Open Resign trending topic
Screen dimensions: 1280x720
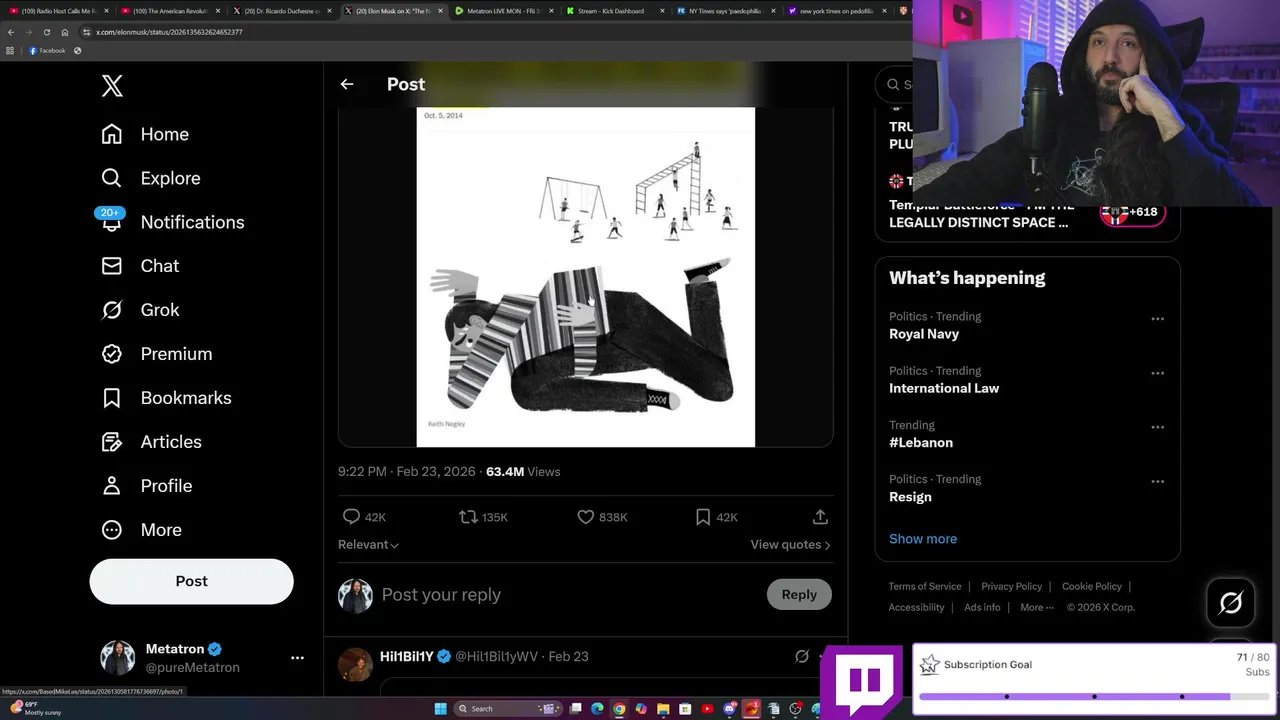point(910,497)
